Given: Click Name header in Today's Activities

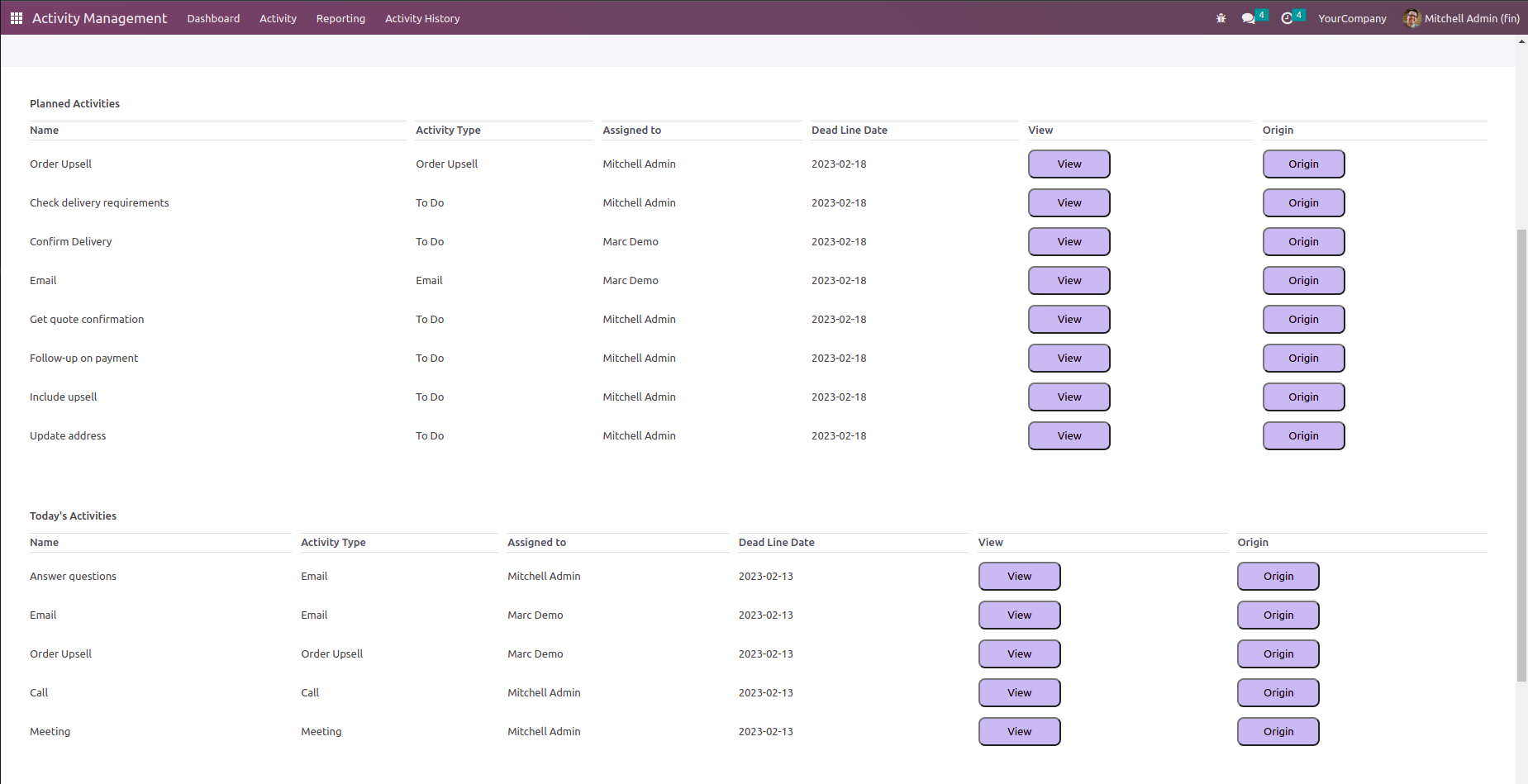Looking at the screenshot, I should [x=44, y=542].
